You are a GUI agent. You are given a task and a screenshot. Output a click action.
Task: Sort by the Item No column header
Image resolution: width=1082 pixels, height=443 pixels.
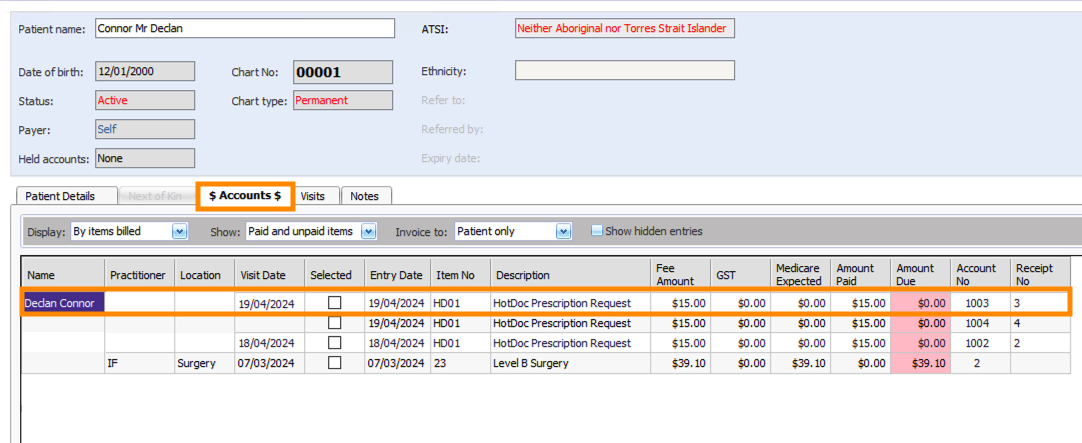pyautogui.click(x=460, y=275)
